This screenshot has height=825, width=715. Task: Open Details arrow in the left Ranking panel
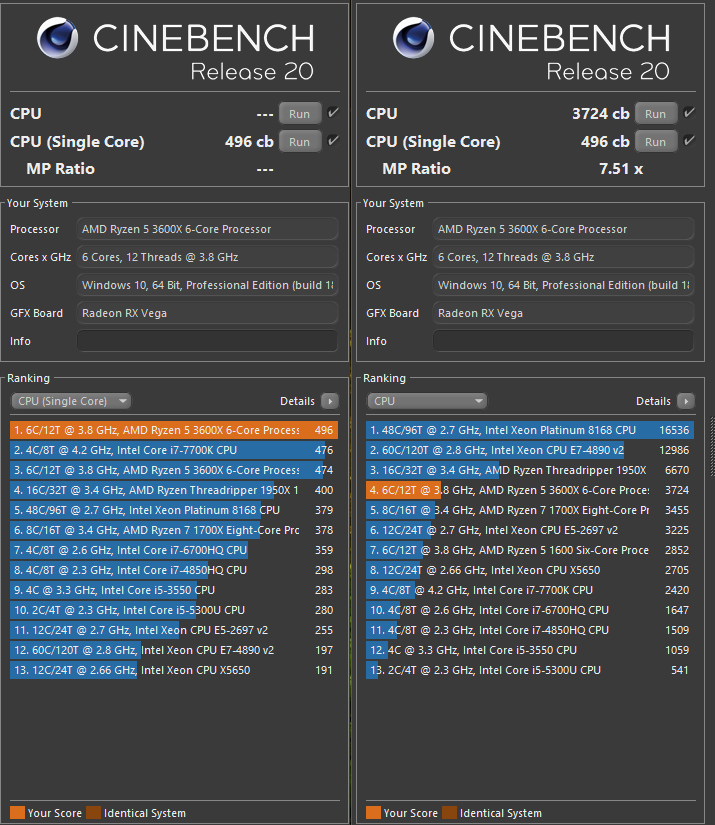coord(330,401)
